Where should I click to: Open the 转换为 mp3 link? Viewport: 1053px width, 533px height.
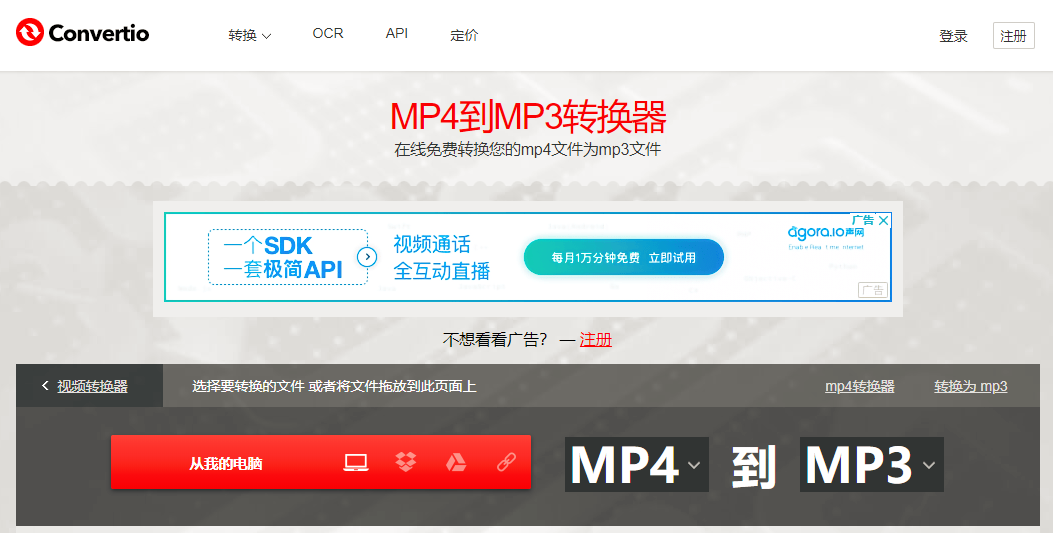[x=970, y=387]
